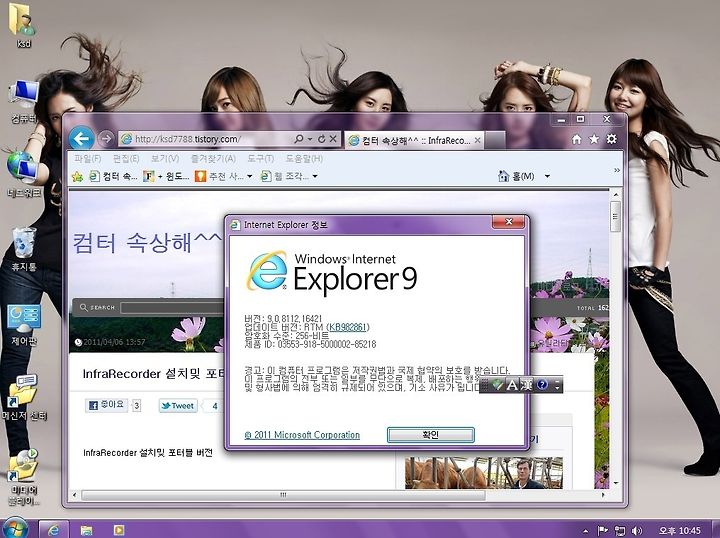
Task: Click the 컴터 속상해^^ blog title
Action: pyautogui.click(x=147, y=242)
